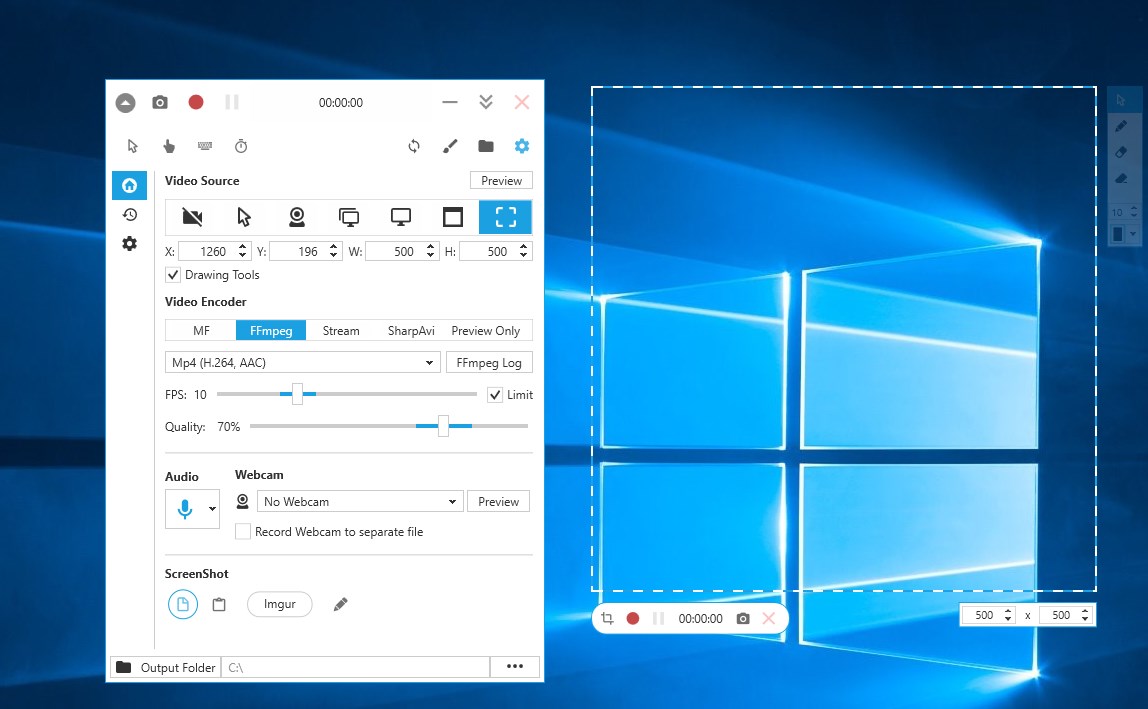This screenshot has height=709, width=1148.
Task: Select the cursor-only video source icon
Action: coord(244,217)
